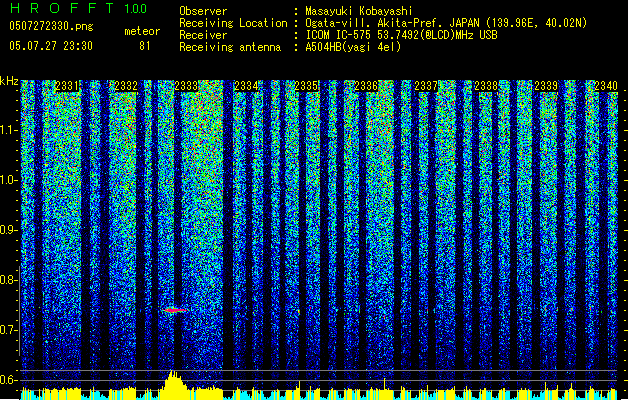Click the 2338 time marker
The height and width of the screenshot is (400, 629).
pos(486,86)
